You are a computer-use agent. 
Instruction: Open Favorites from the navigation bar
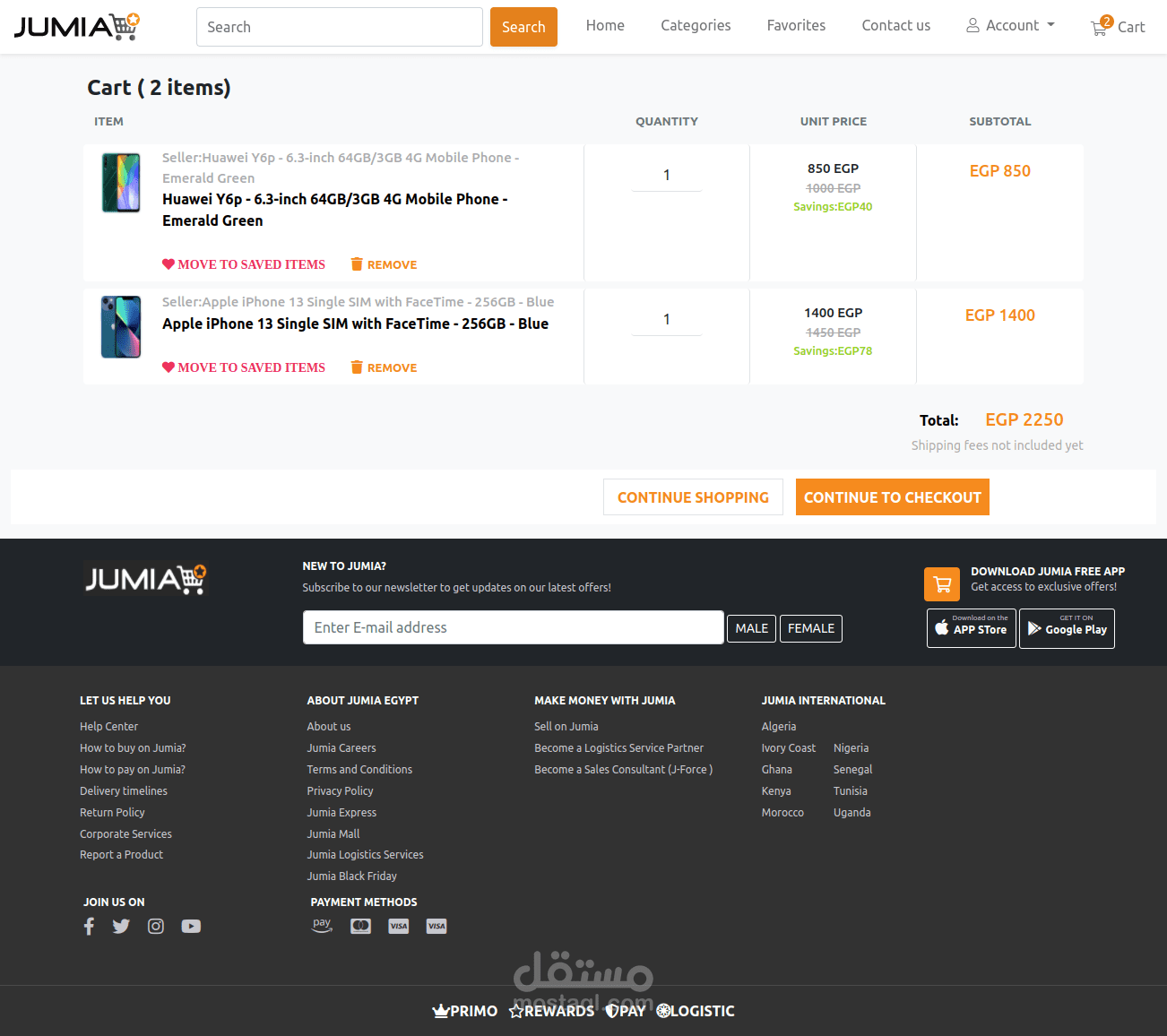pyautogui.click(x=796, y=25)
